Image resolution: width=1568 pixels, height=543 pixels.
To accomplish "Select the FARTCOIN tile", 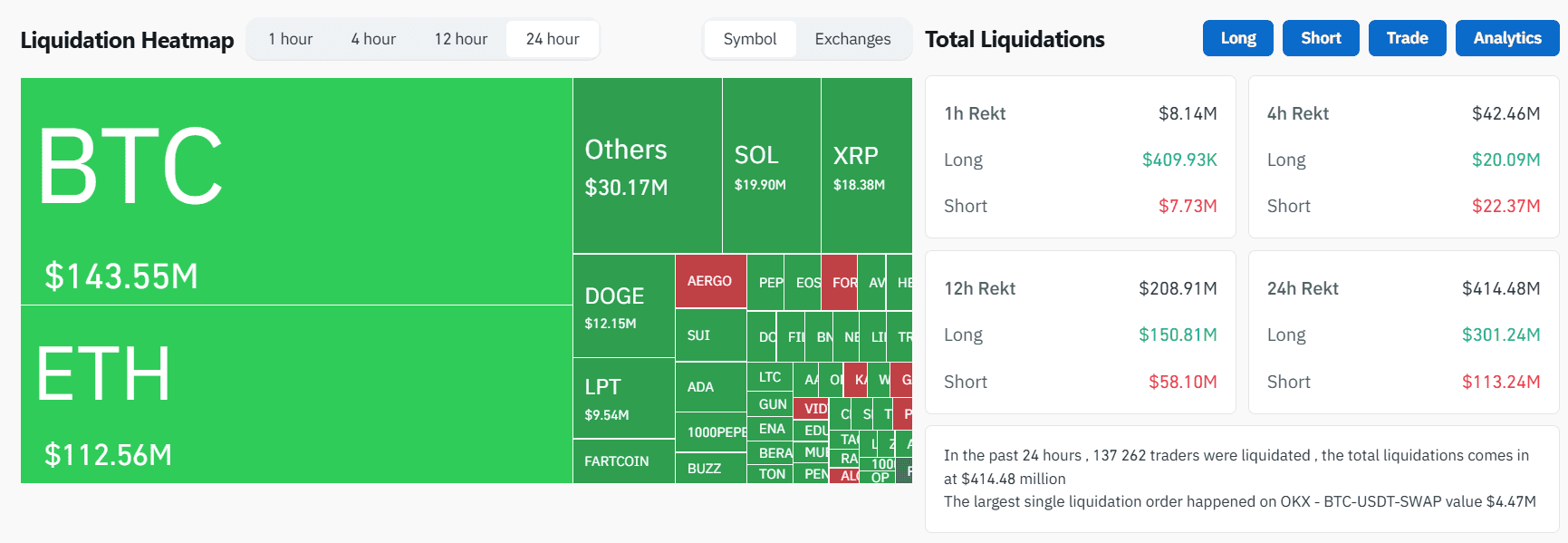I will click(x=624, y=461).
